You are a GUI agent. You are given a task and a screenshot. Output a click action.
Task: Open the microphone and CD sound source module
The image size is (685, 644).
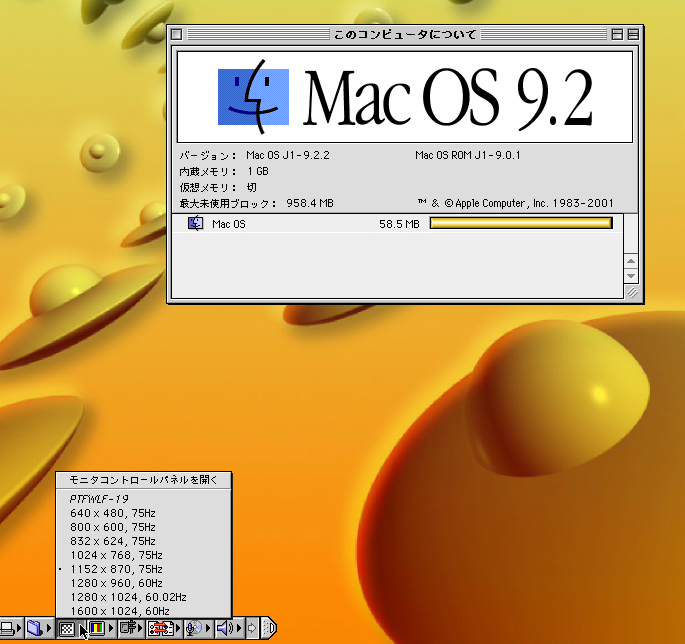pyautogui.click(x=194, y=629)
